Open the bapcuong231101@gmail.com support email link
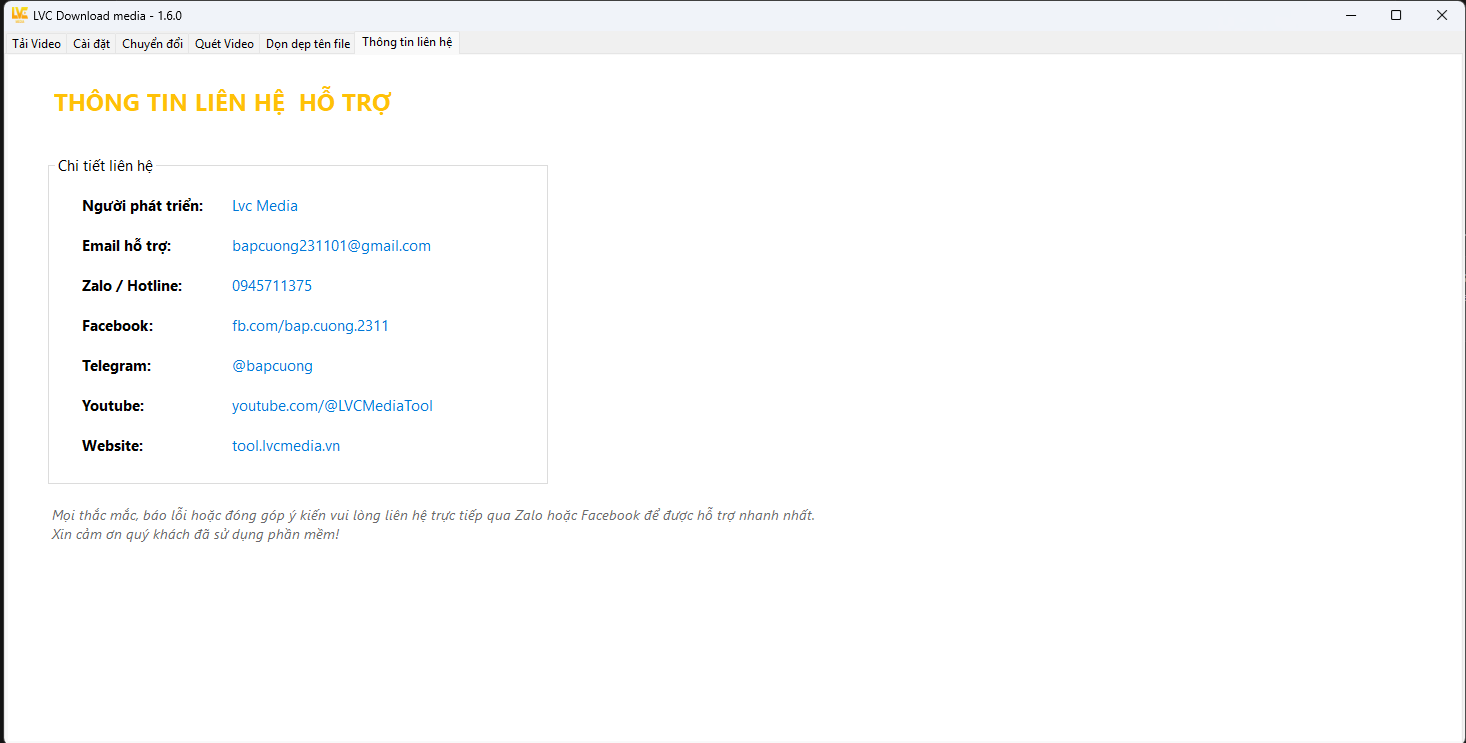Viewport: 1466px width, 743px height. (331, 246)
